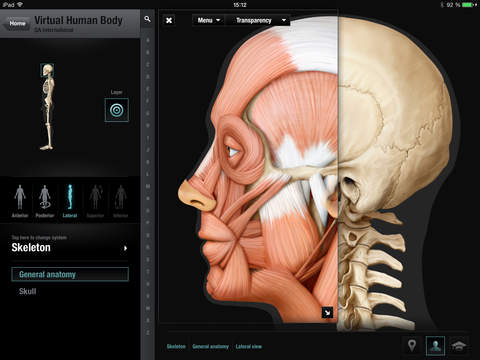Activate the body silhouette view icon

click(435, 346)
